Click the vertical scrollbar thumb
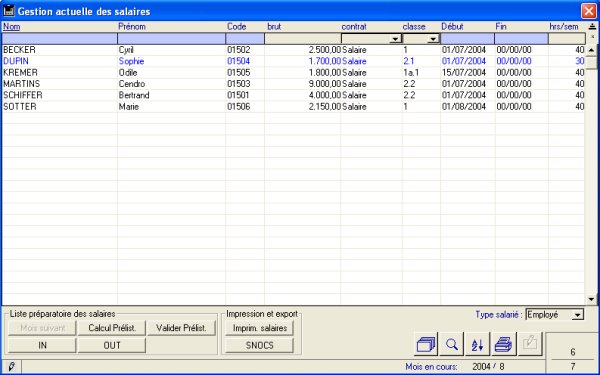The width and height of the screenshot is (600, 375). tap(592, 62)
